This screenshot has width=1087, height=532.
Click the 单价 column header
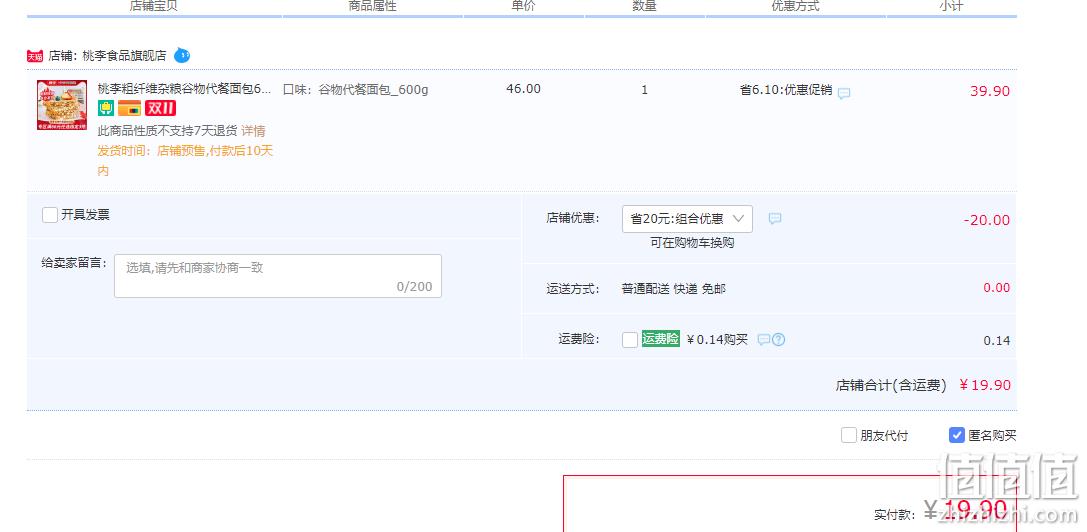(x=523, y=6)
